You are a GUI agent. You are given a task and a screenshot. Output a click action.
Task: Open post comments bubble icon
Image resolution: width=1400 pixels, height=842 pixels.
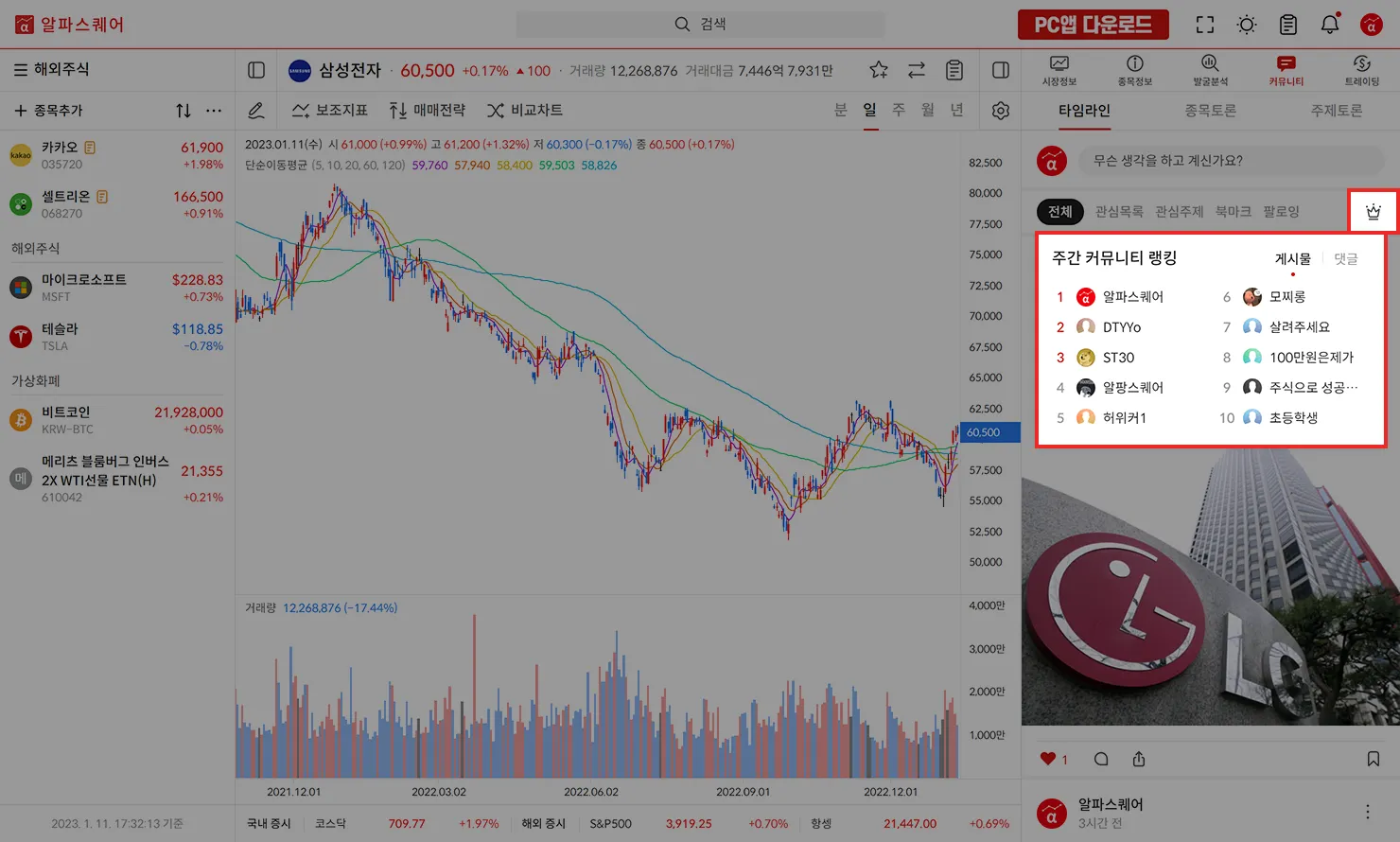(x=1101, y=759)
